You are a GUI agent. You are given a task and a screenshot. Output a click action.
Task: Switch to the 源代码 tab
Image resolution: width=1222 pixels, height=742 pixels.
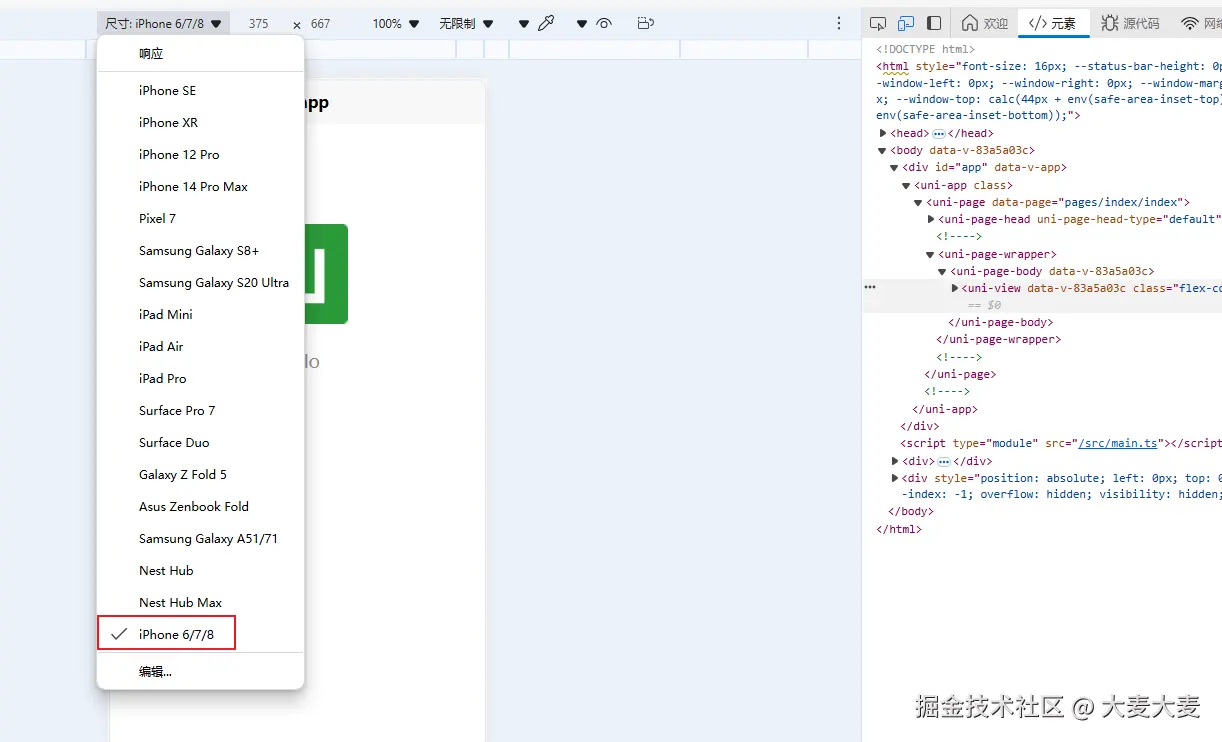pos(1130,23)
